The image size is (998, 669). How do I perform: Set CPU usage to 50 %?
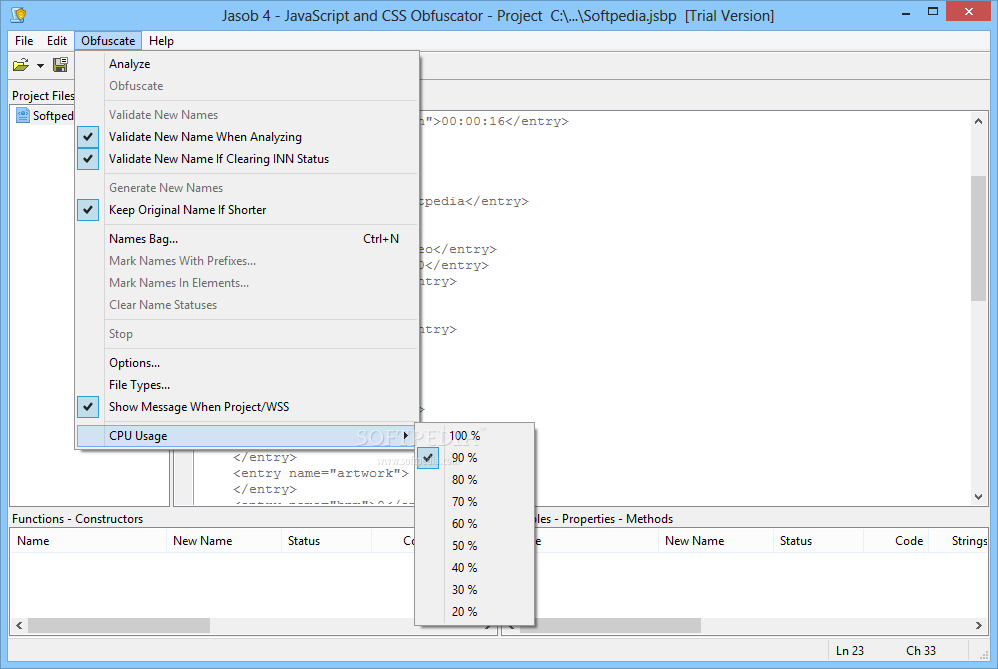474,546
